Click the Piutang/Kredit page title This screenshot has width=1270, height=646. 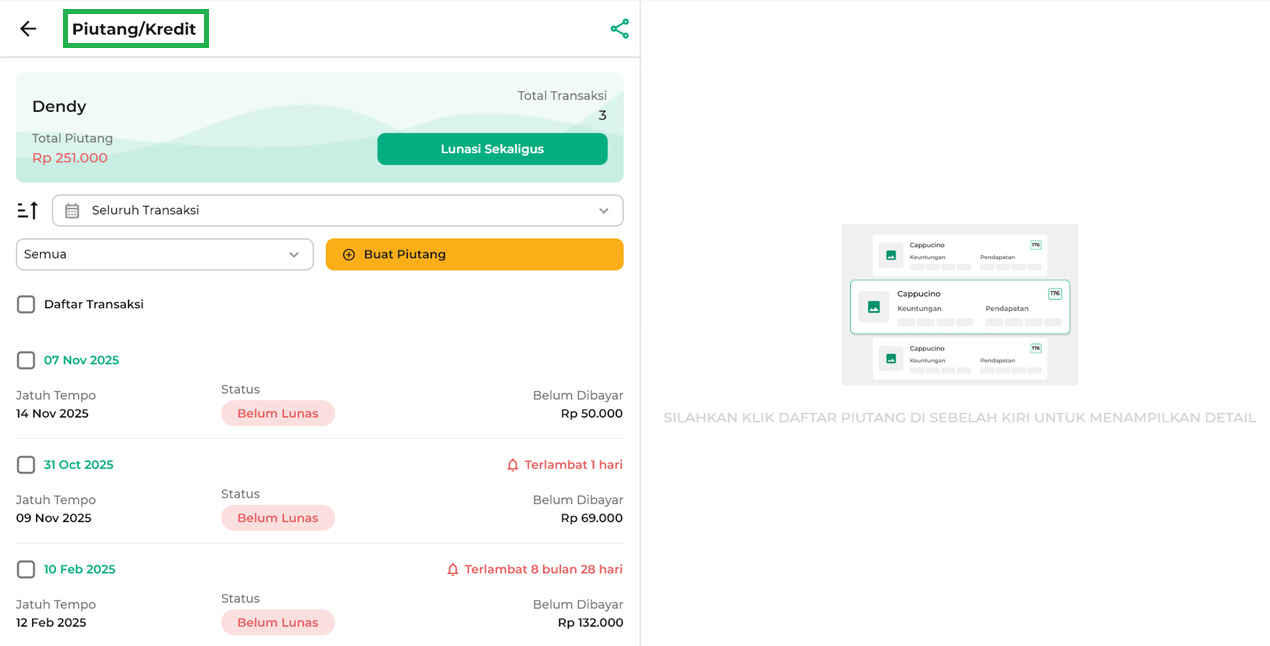tap(135, 29)
